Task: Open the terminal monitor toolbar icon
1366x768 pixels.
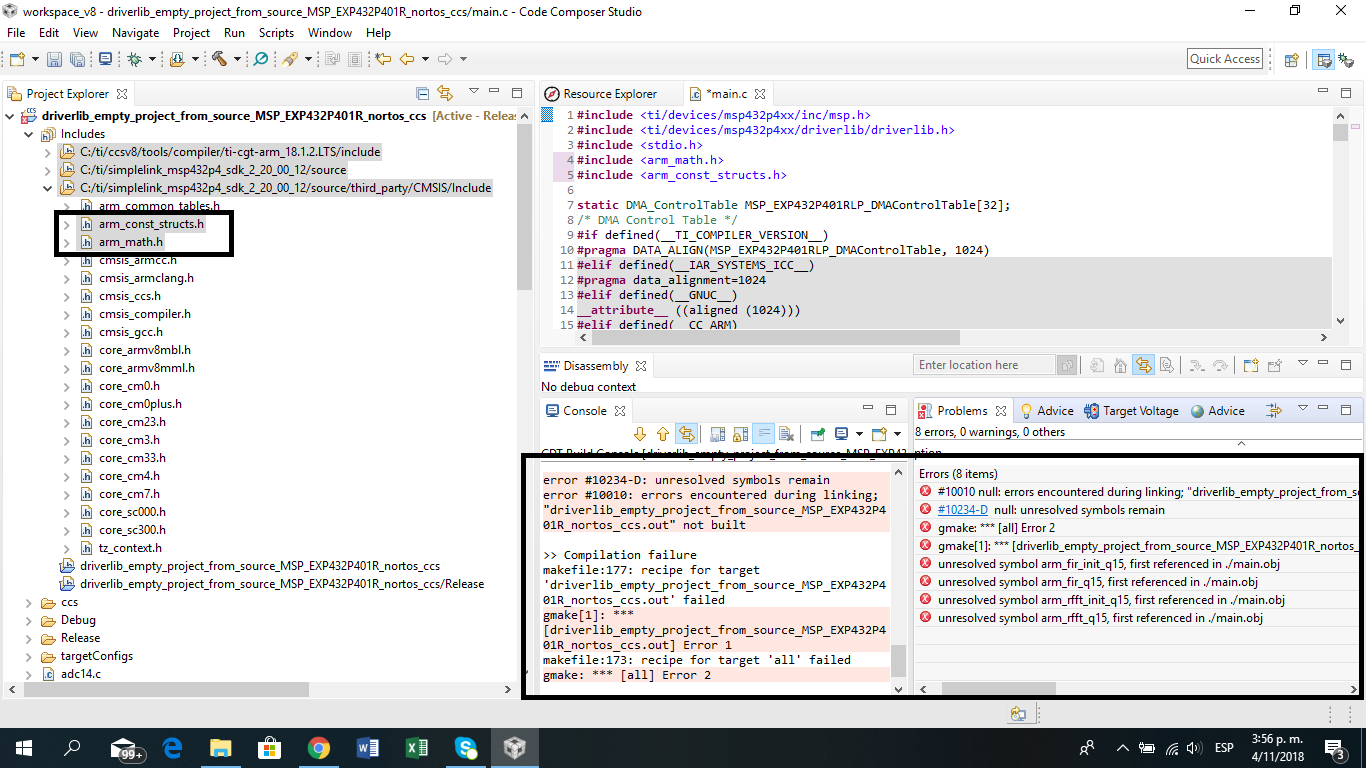Action: (x=105, y=59)
